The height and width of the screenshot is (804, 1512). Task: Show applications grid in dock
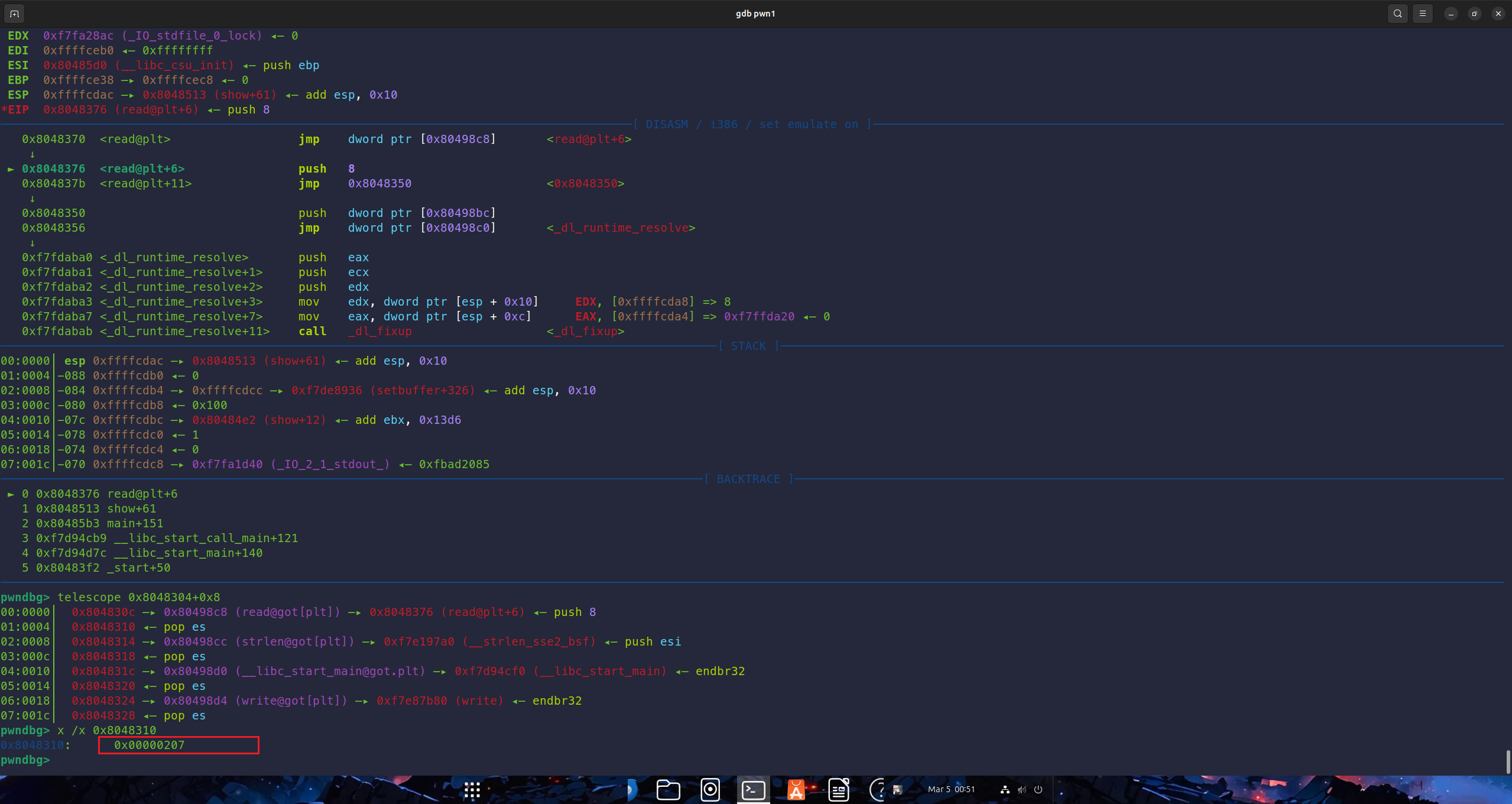(x=472, y=790)
